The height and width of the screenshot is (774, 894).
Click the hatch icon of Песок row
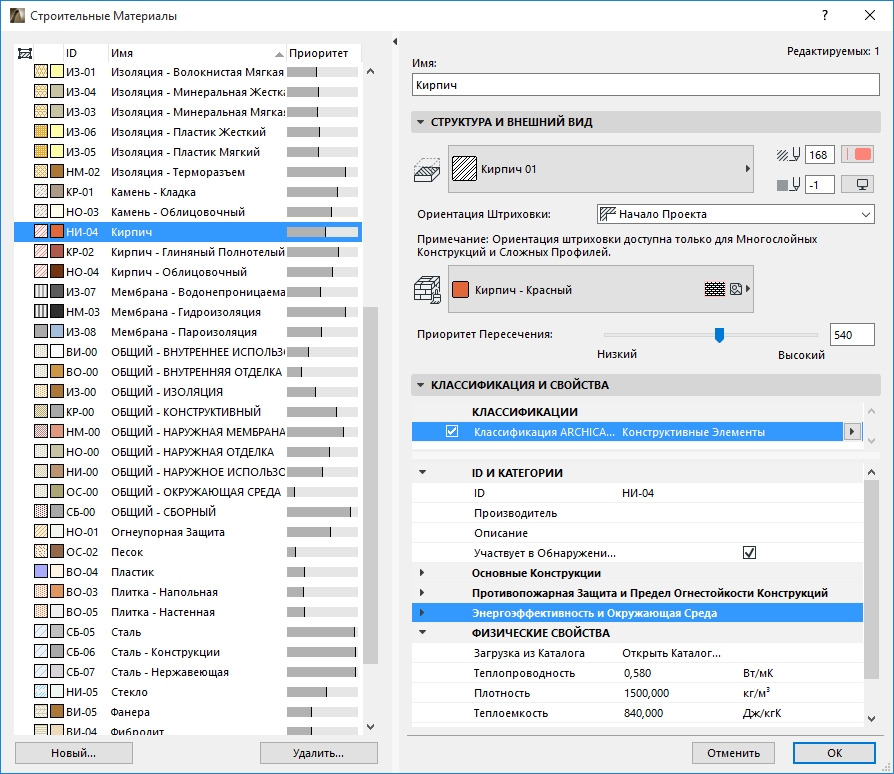[x=41, y=552]
